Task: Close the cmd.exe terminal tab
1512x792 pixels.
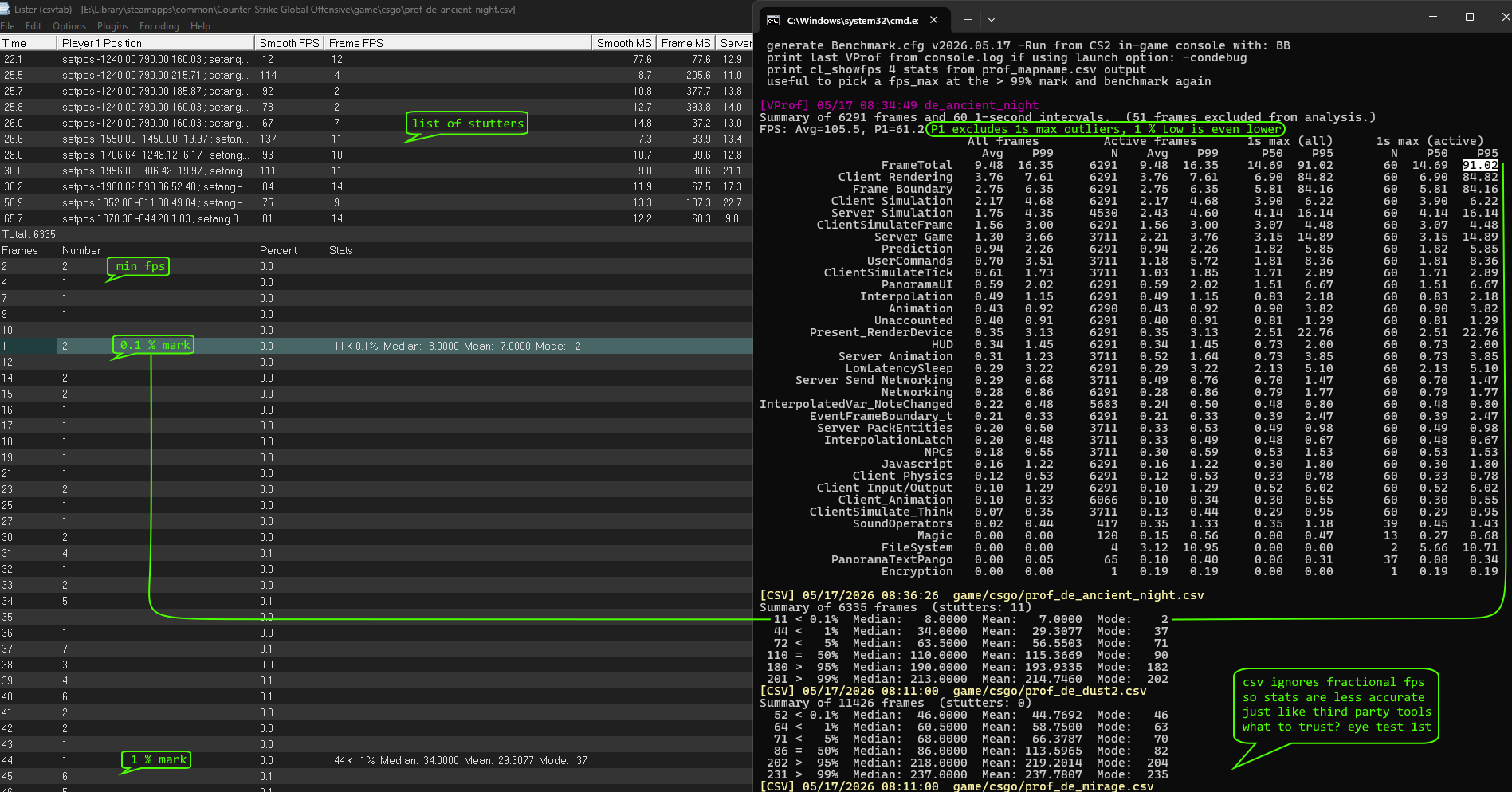Action: coord(934,20)
